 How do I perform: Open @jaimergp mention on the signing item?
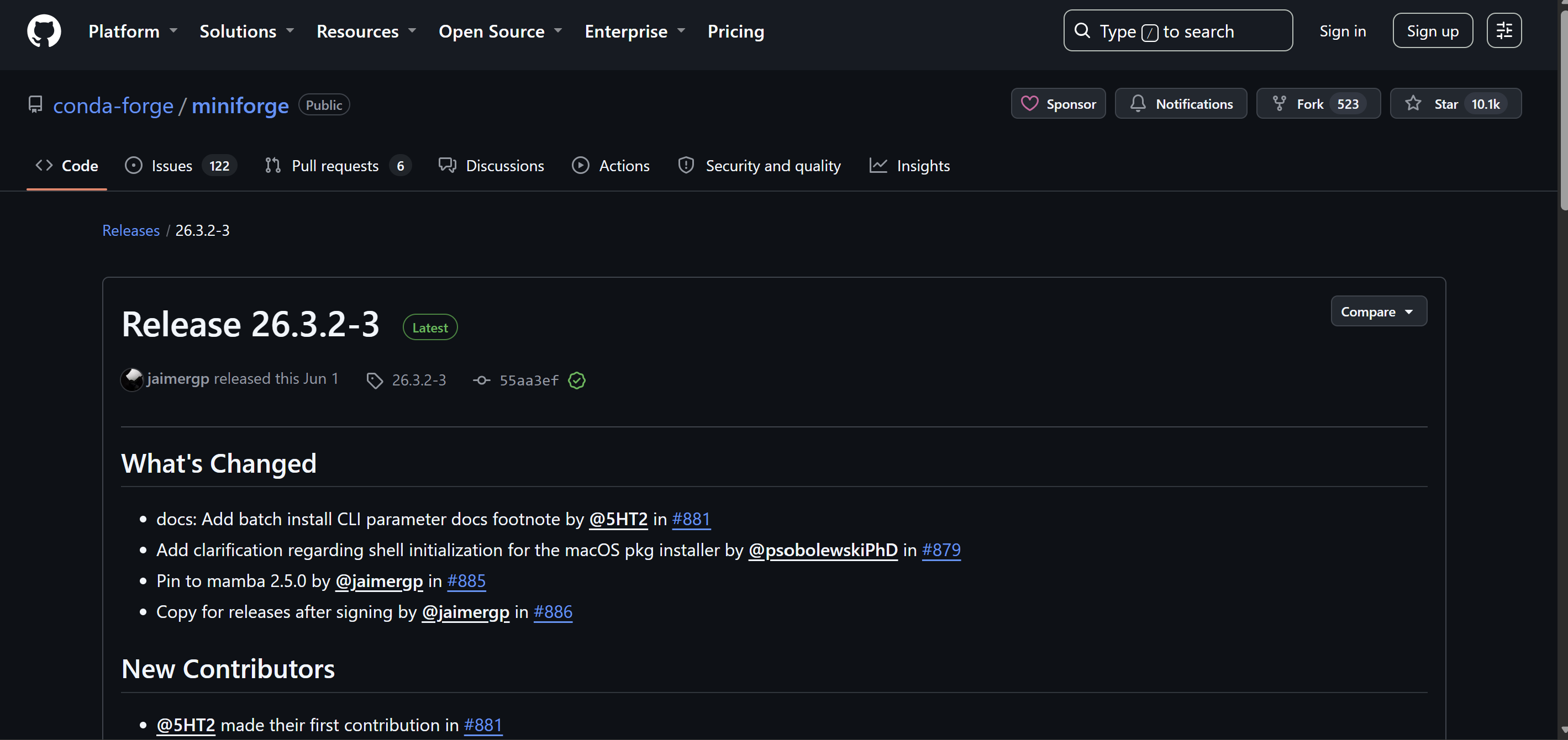(x=466, y=612)
